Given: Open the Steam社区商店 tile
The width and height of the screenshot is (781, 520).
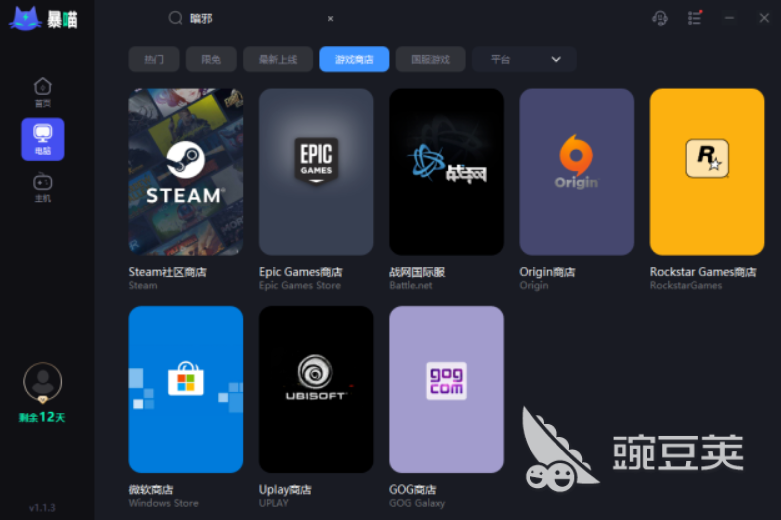Looking at the screenshot, I should pyautogui.click(x=186, y=171).
